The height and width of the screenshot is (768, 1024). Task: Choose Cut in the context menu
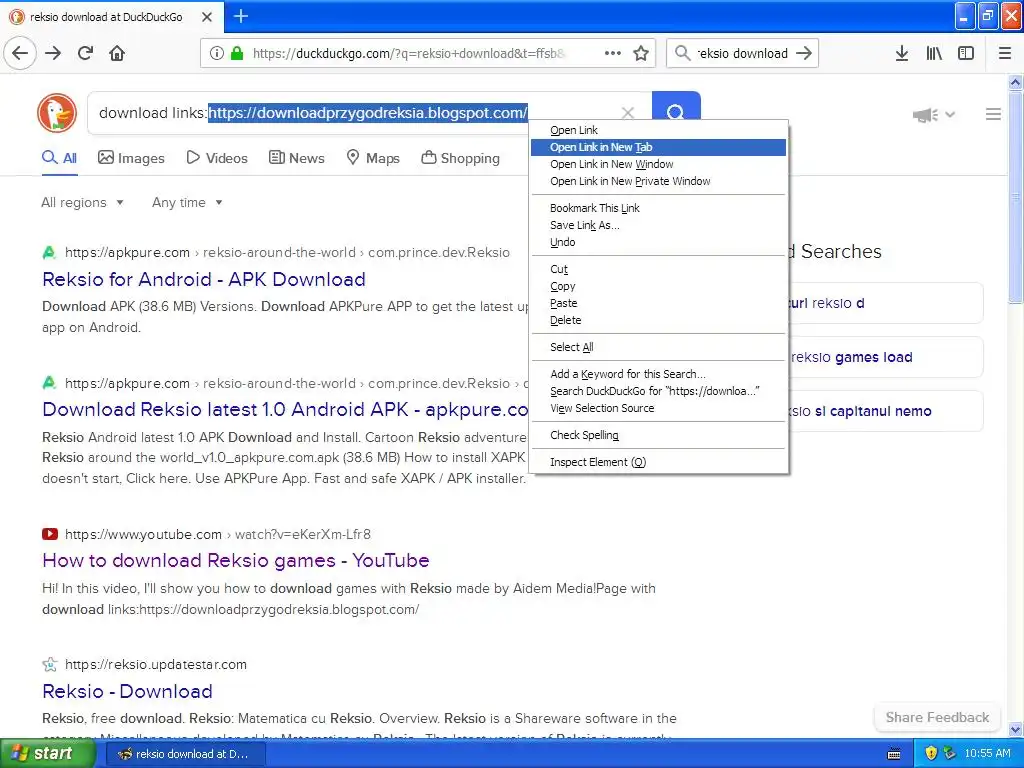pos(658,269)
